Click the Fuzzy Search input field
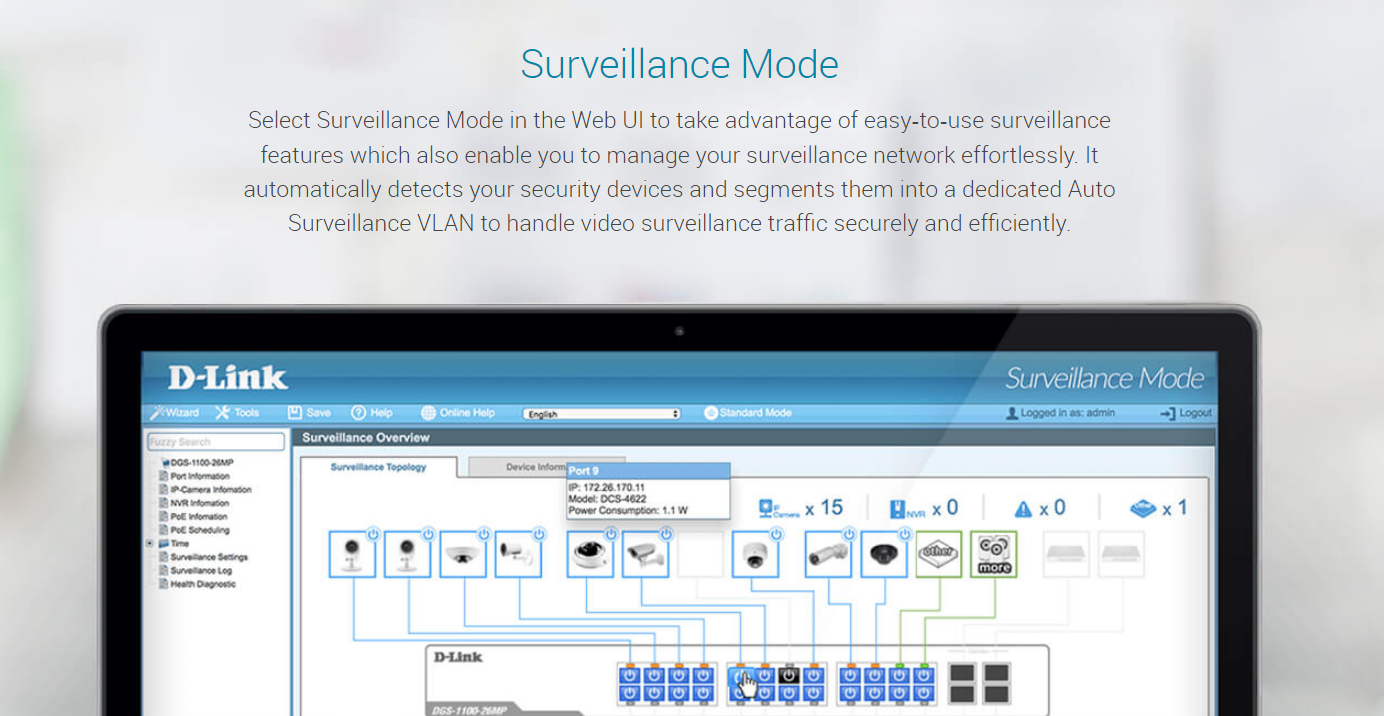Screen dimensions: 1384x716 point(216,442)
